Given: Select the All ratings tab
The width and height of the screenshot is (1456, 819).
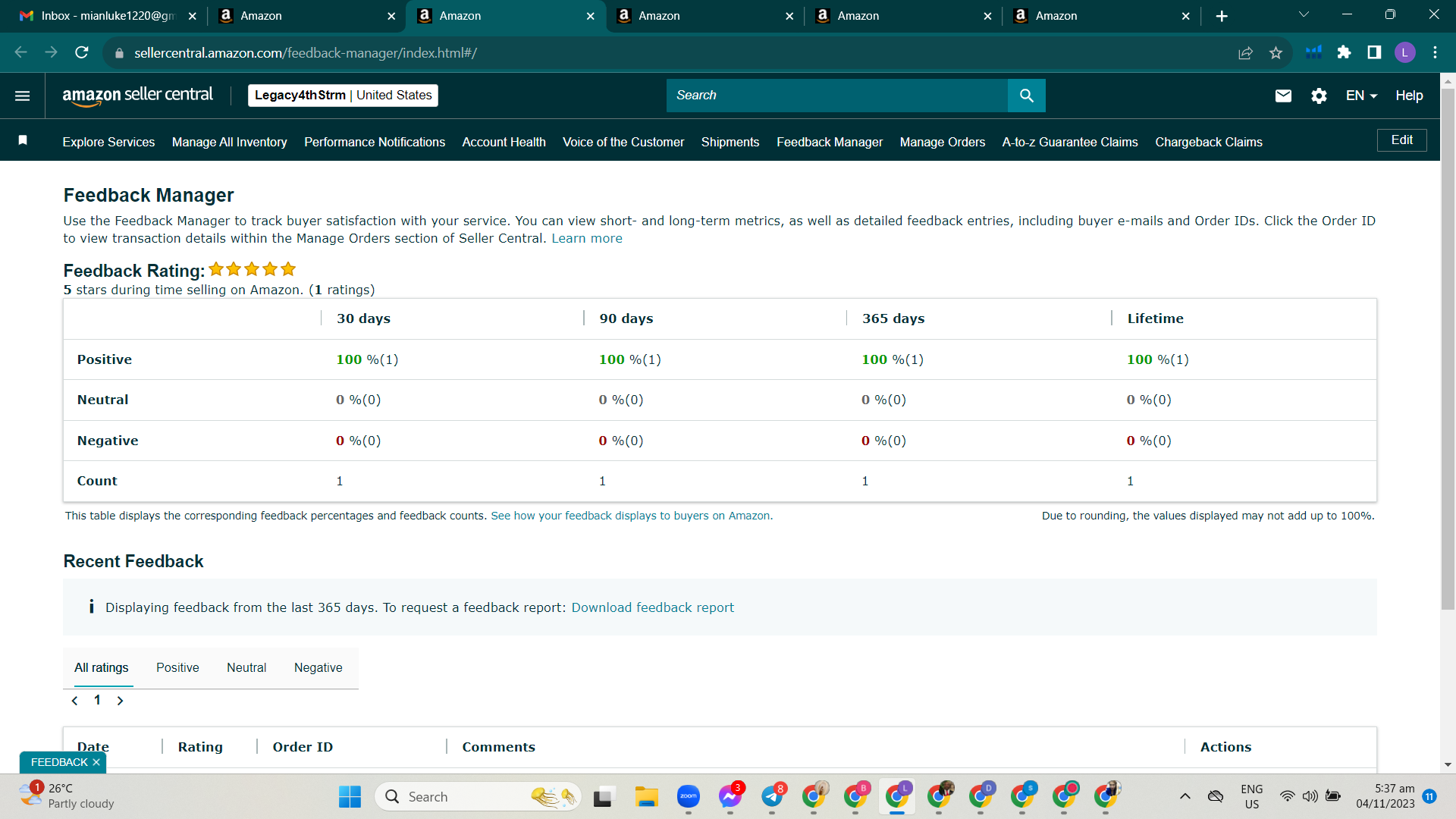Looking at the screenshot, I should [101, 668].
